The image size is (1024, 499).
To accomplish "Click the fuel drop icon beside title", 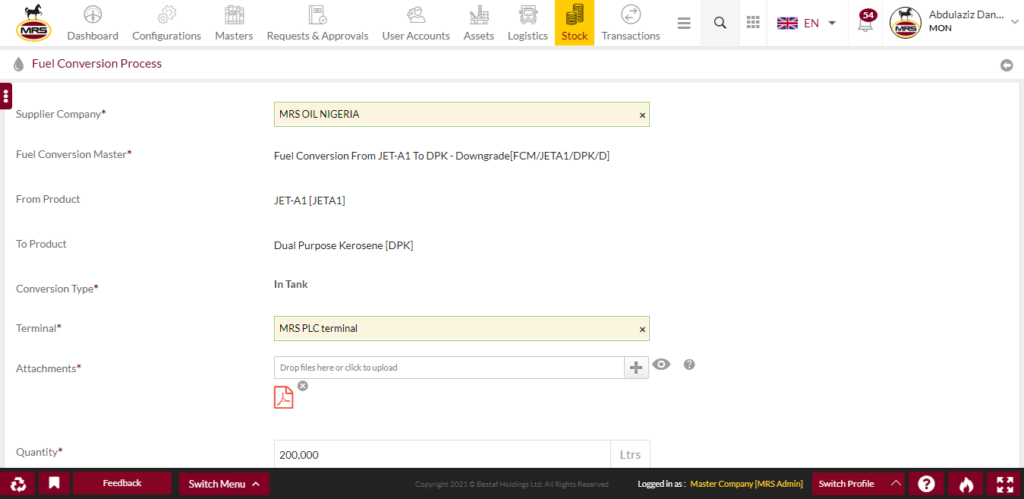I will (x=18, y=64).
